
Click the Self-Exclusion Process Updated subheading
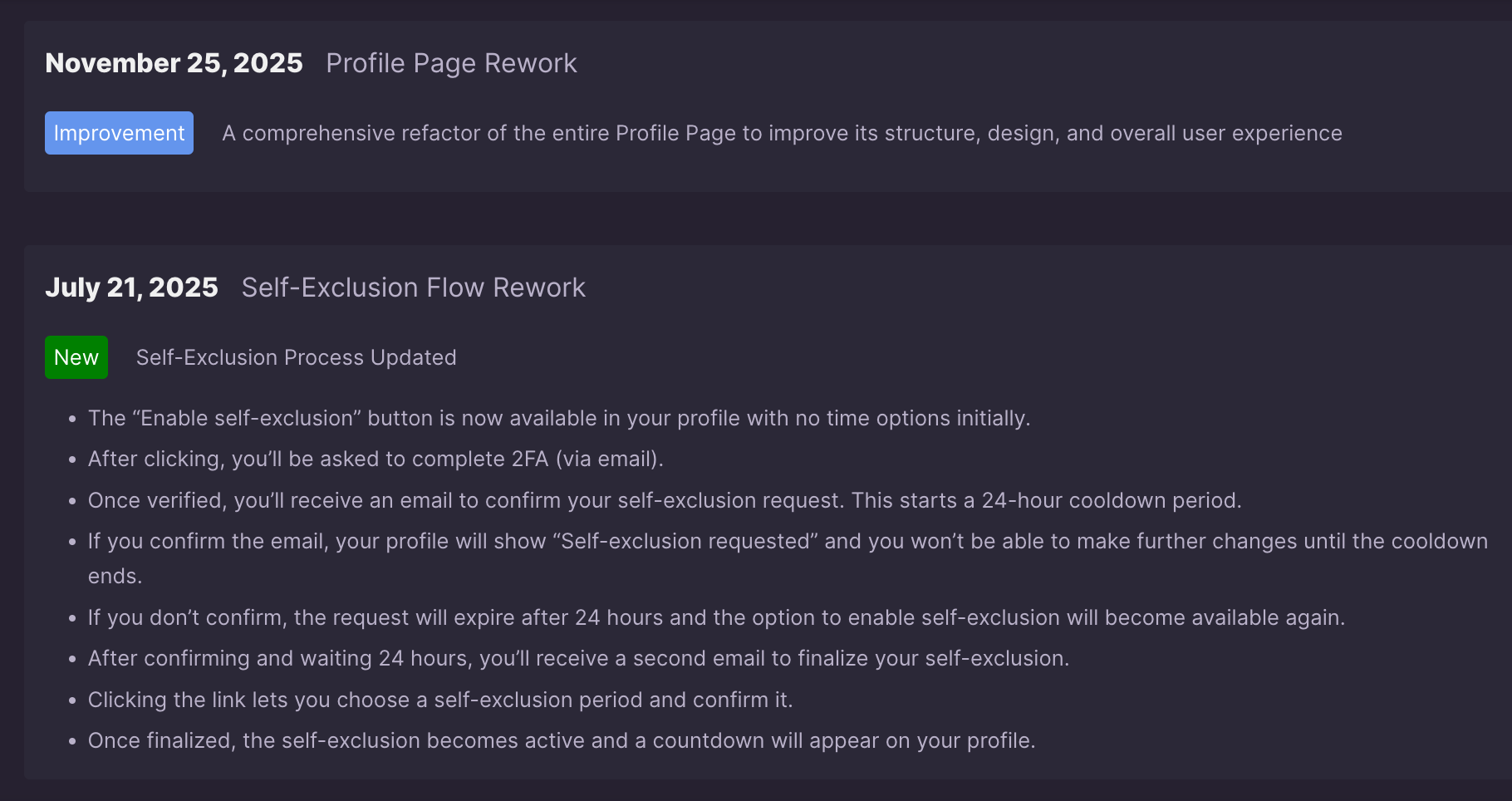click(x=296, y=357)
